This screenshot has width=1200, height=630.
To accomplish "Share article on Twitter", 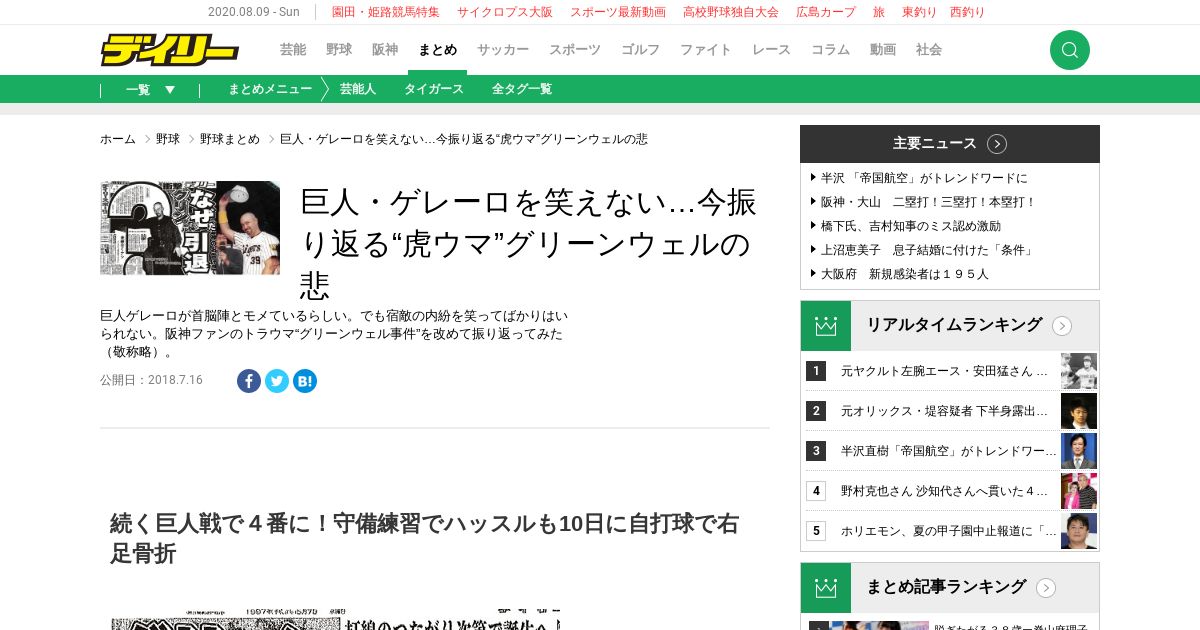I will 277,381.
